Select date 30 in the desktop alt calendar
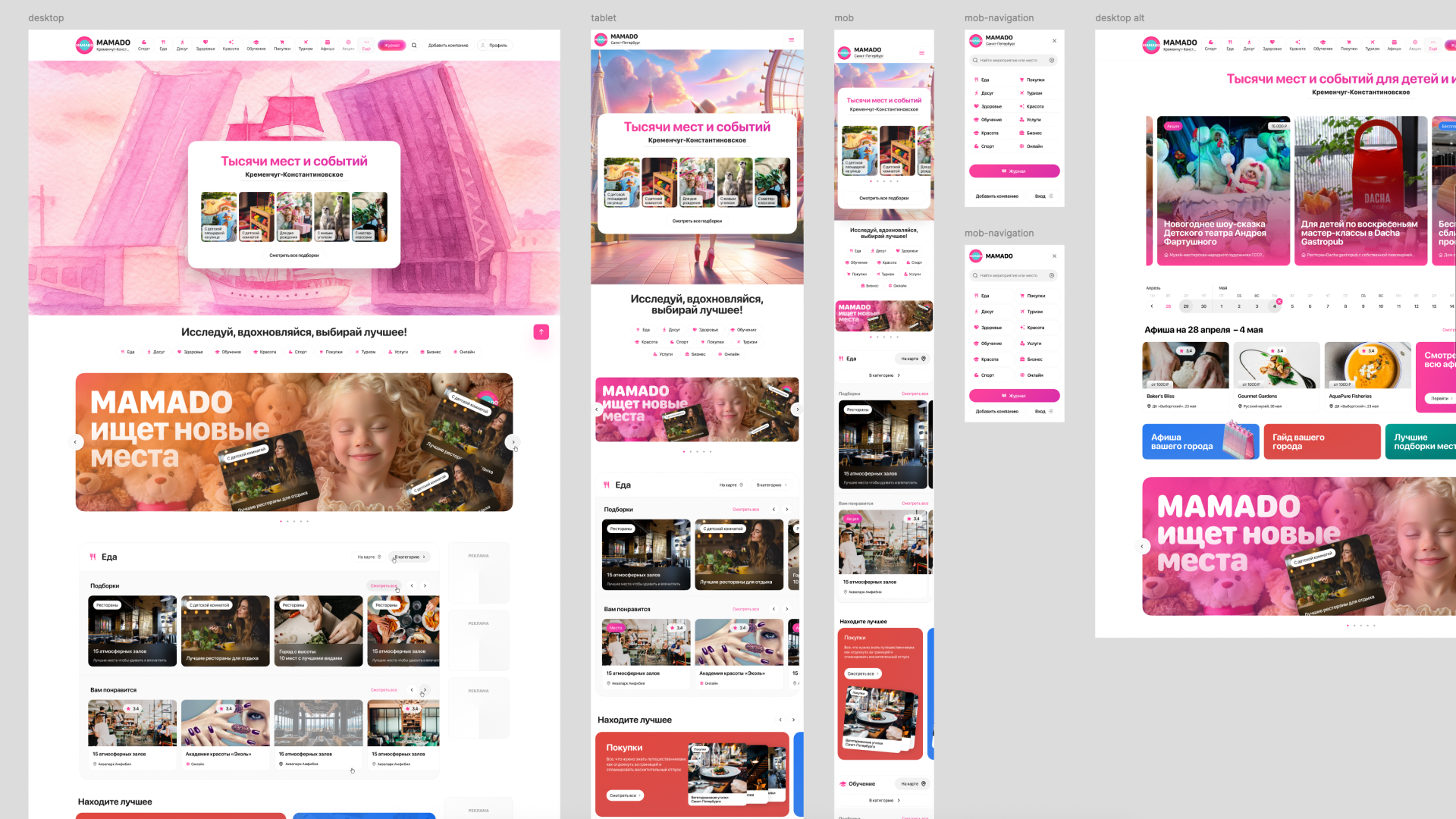This screenshot has width=1456, height=819. coord(1203,306)
